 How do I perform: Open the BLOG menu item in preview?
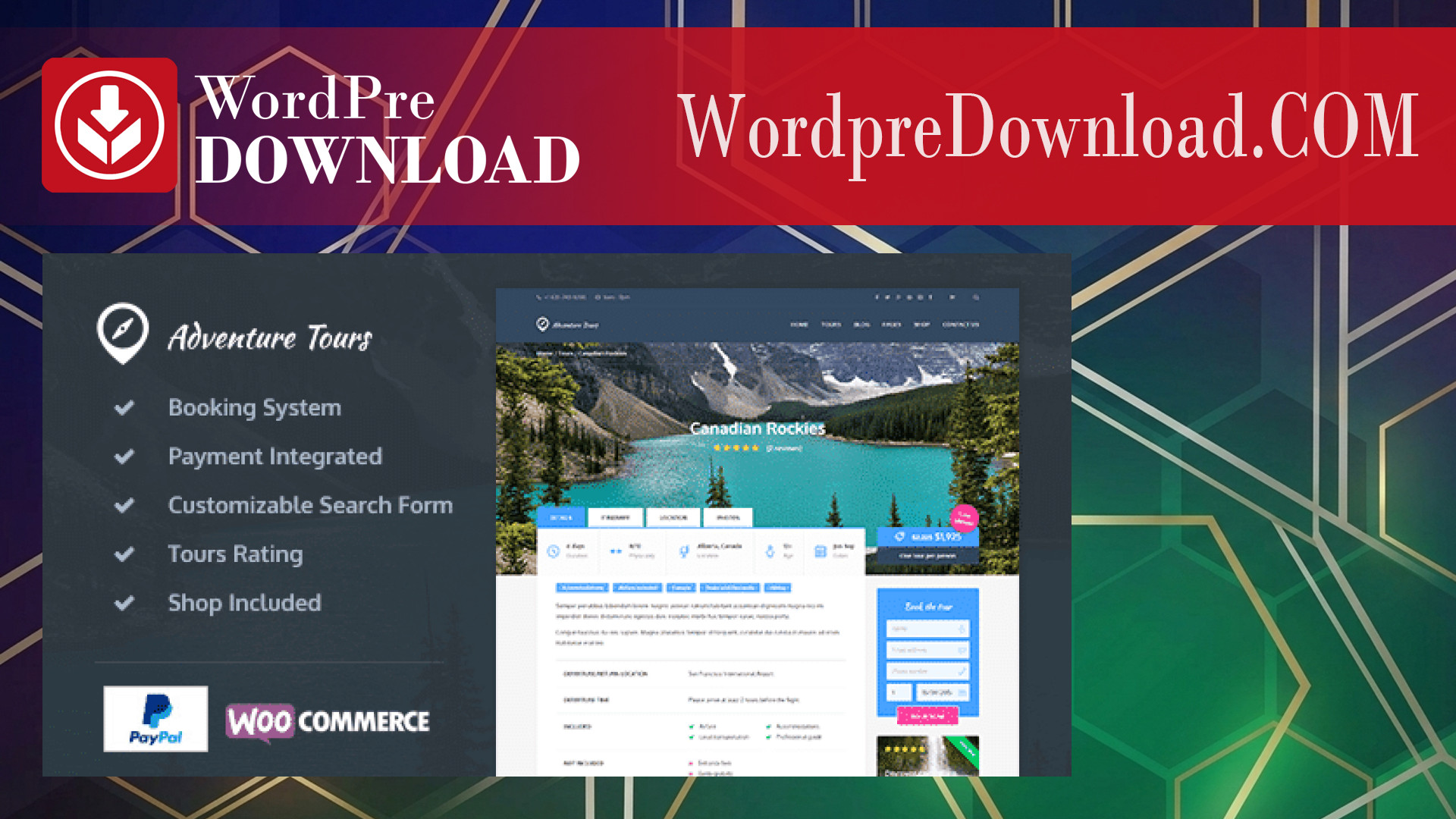click(x=861, y=325)
